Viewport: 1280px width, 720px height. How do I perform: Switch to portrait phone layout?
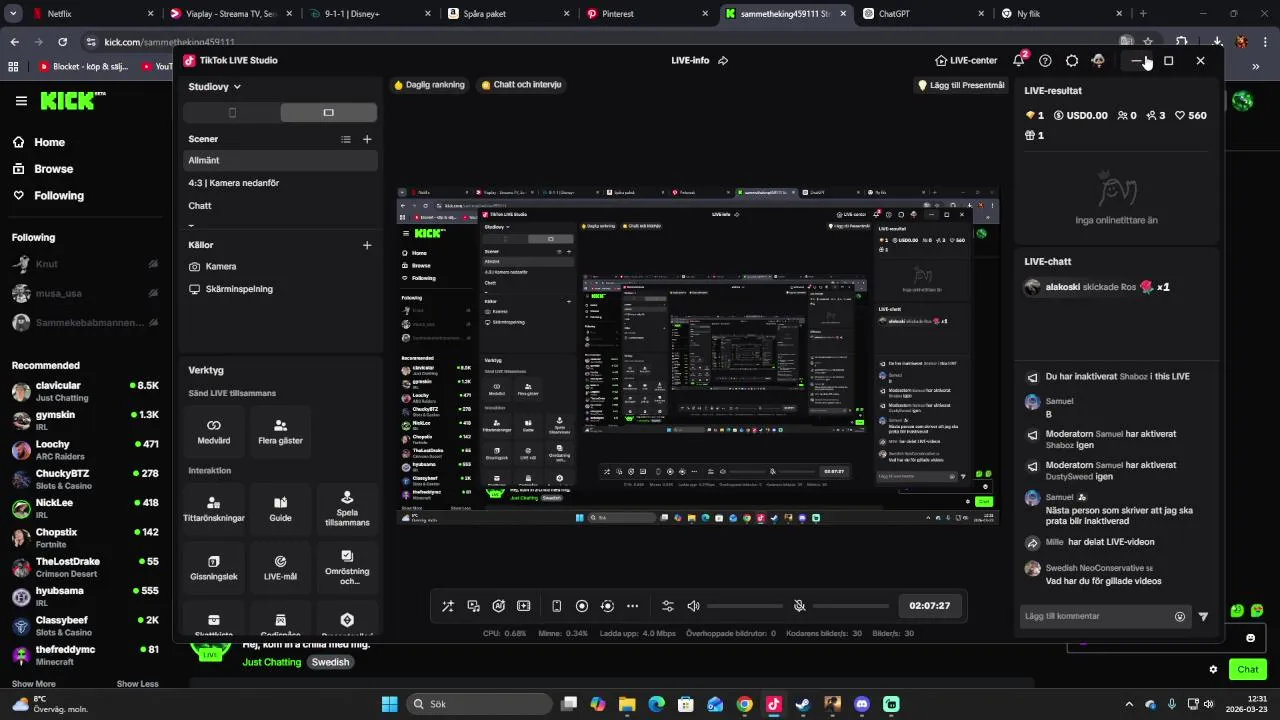[x=232, y=113]
